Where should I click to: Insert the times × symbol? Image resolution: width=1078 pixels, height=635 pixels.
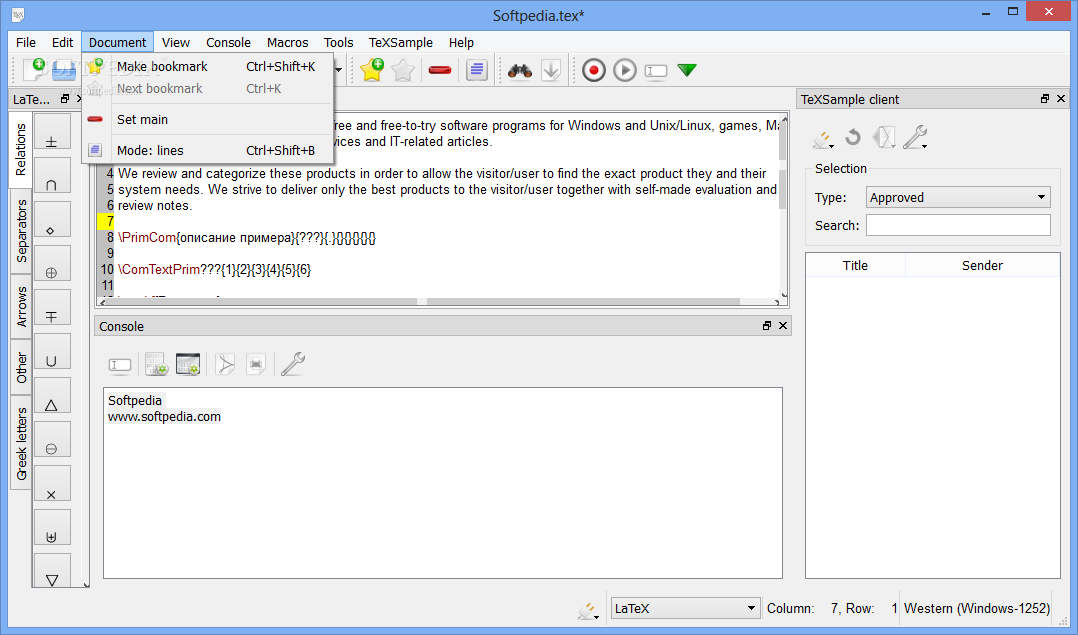pyautogui.click(x=52, y=484)
